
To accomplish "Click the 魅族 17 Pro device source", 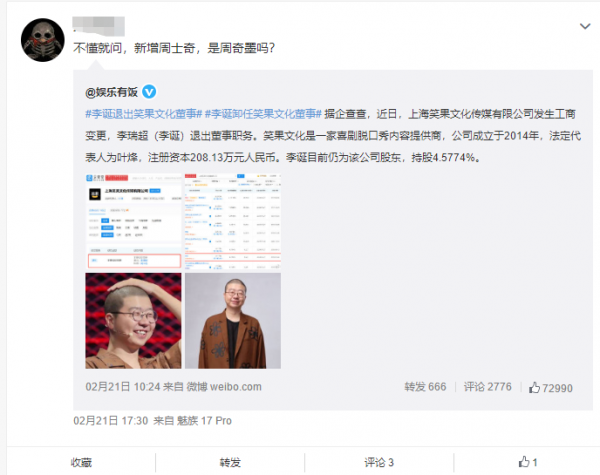I will [x=204, y=421].
